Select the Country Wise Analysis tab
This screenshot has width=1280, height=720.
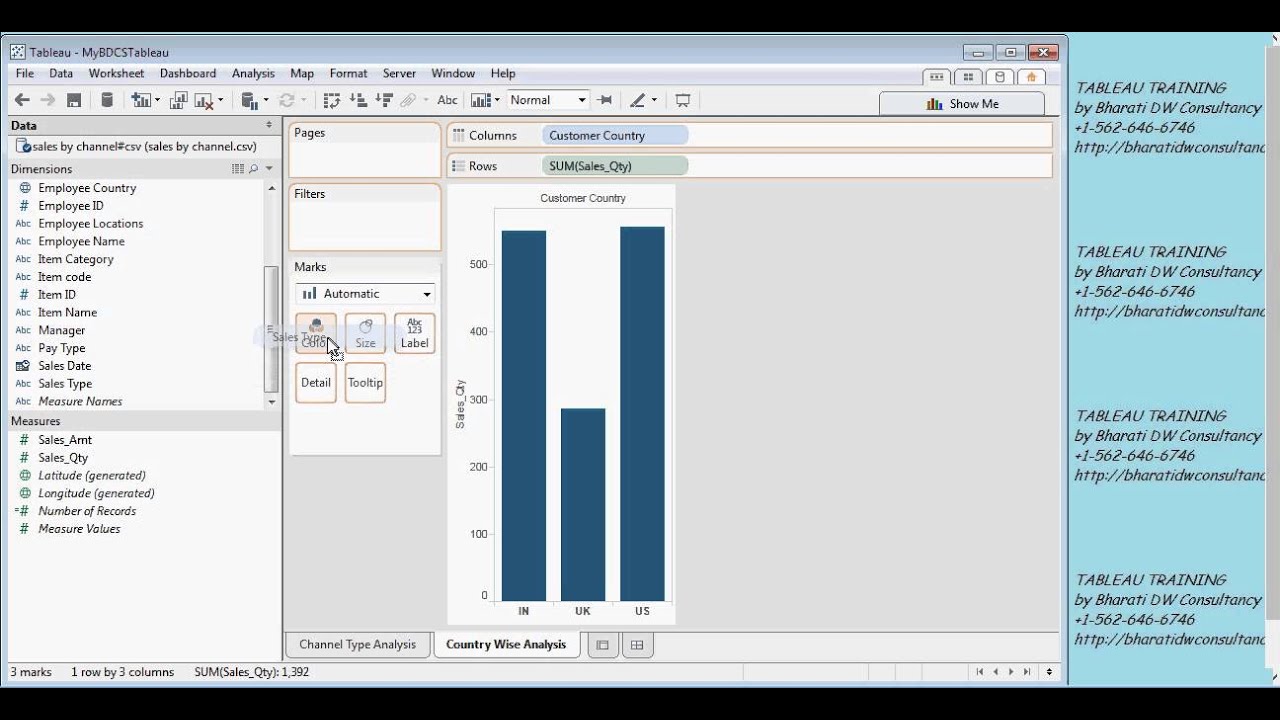[506, 645]
